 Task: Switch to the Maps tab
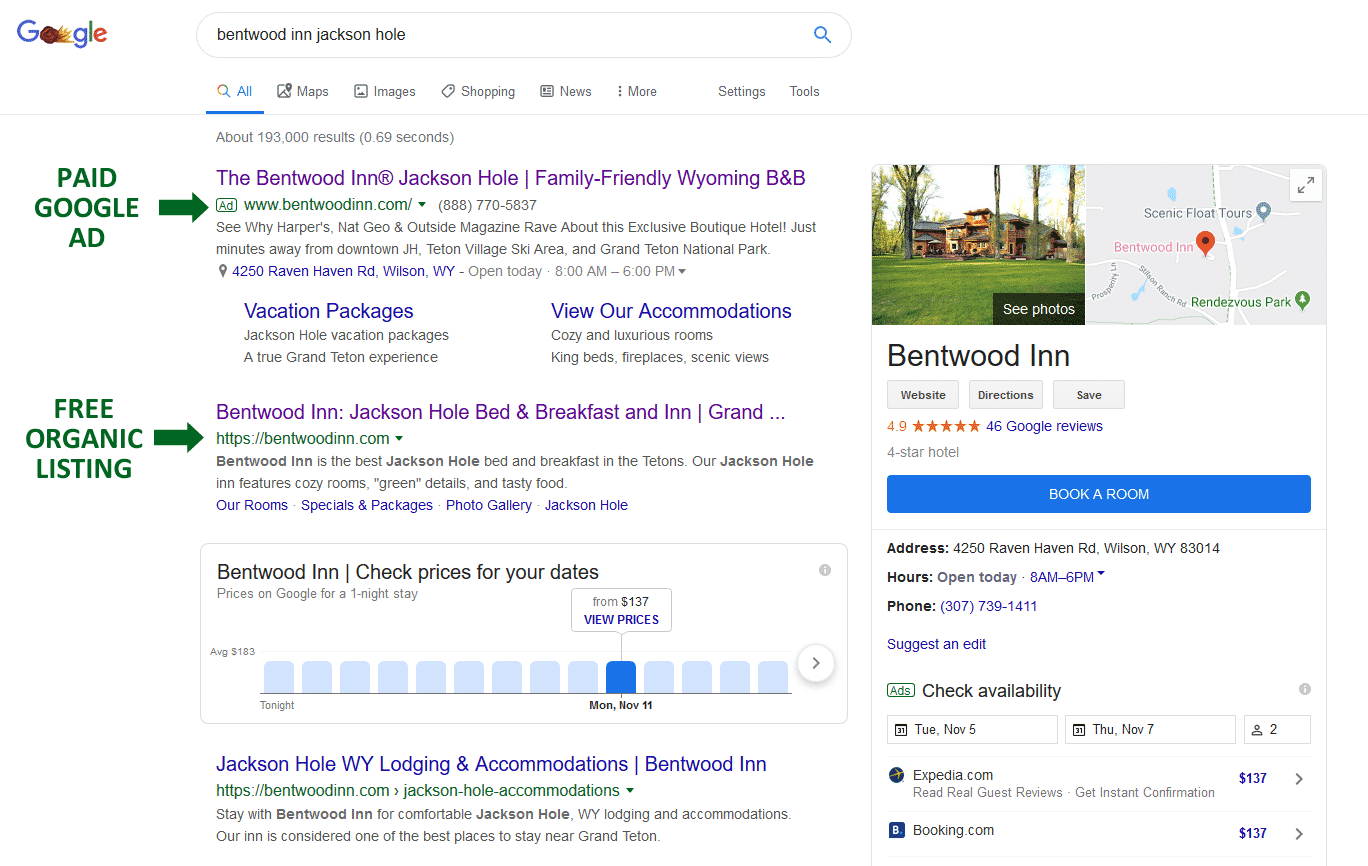302,91
